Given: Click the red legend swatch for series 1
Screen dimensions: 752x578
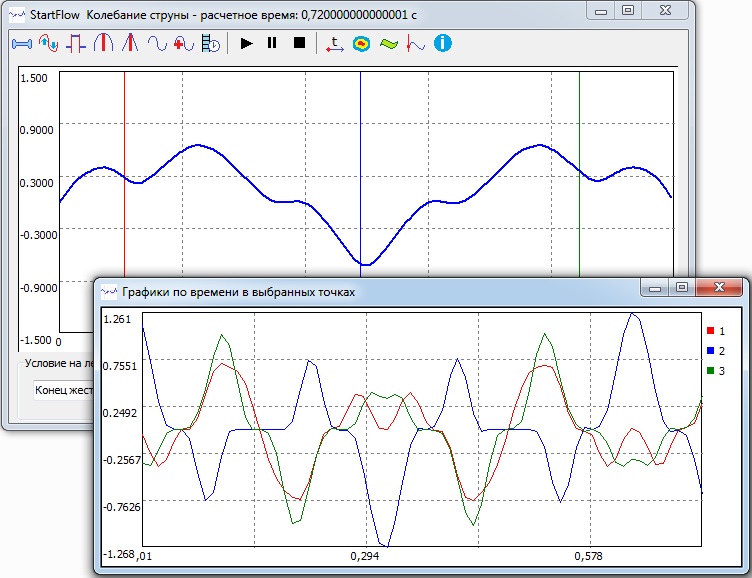Looking at the screenshot, I should 711,330.
